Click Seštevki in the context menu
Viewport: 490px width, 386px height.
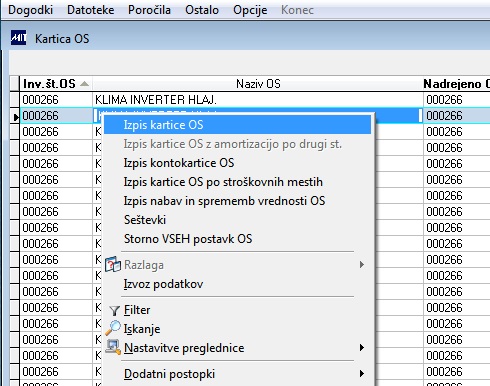[237, 220]
